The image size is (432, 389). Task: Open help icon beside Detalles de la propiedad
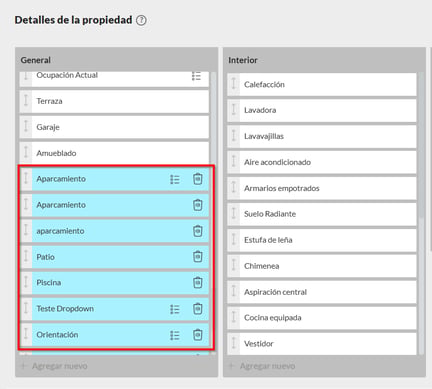[141, 20]
